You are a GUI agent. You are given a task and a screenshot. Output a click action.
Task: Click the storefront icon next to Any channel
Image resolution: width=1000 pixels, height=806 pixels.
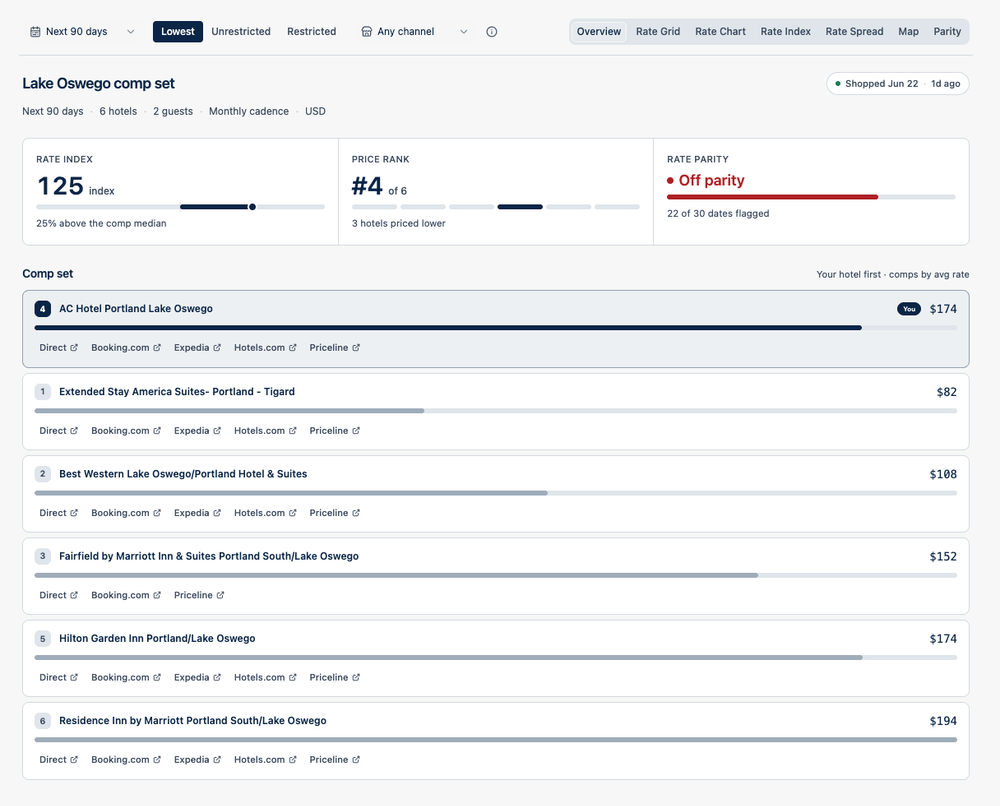367,31
